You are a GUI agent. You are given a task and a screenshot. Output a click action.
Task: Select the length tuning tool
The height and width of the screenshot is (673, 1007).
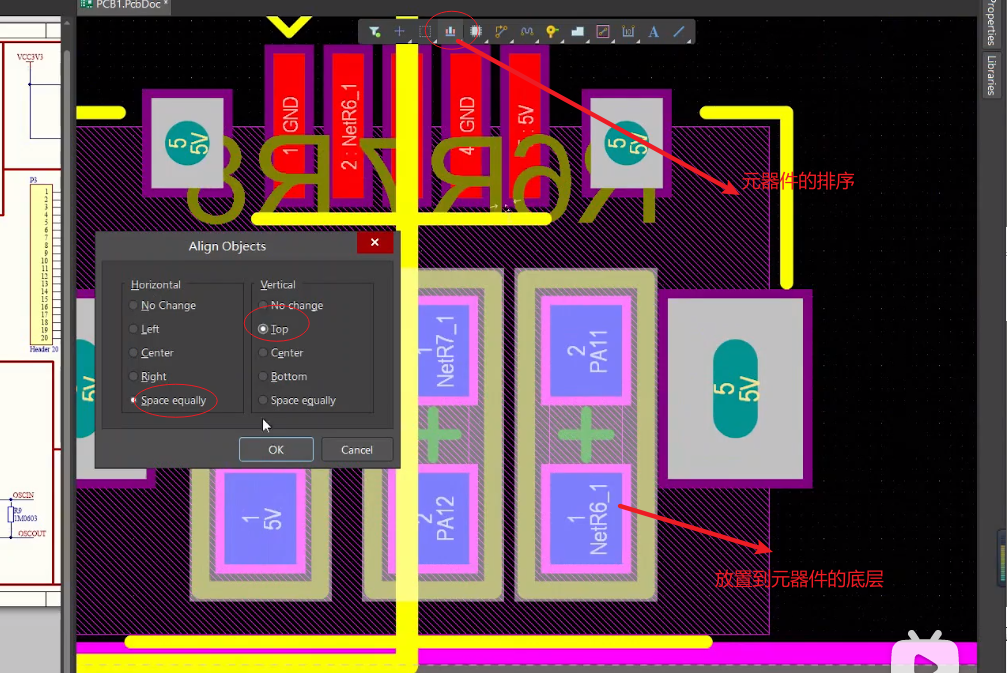(527, 31)
